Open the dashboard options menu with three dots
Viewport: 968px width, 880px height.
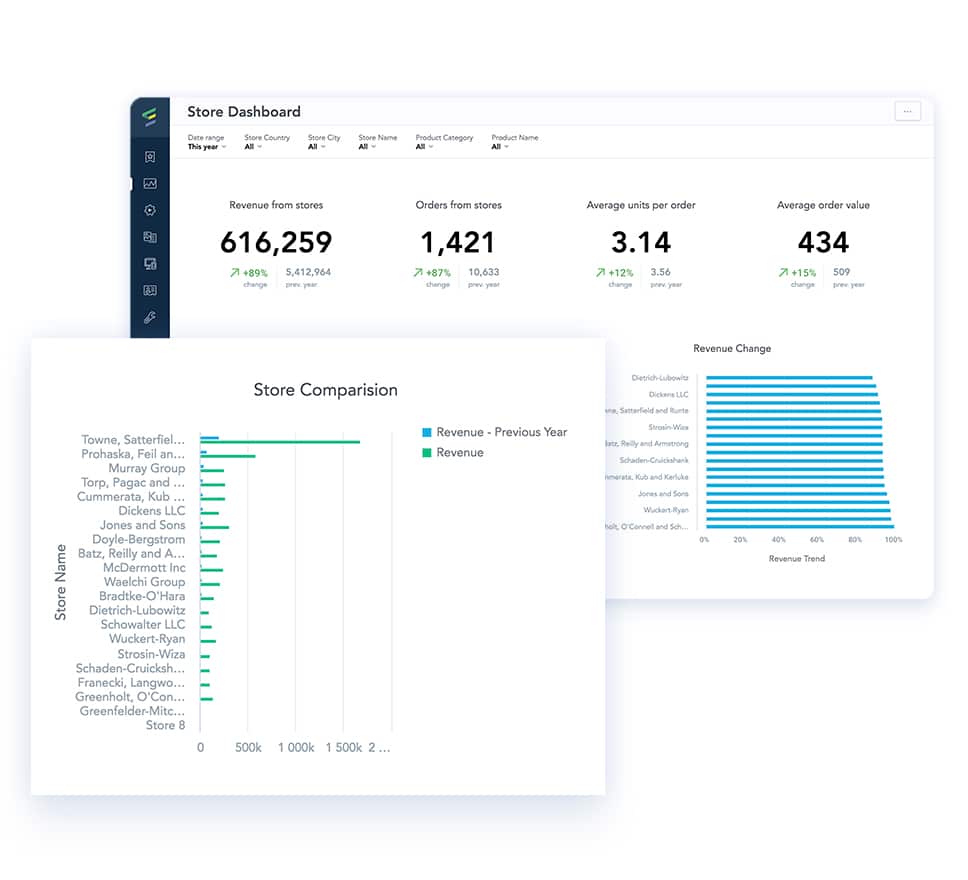908,111
